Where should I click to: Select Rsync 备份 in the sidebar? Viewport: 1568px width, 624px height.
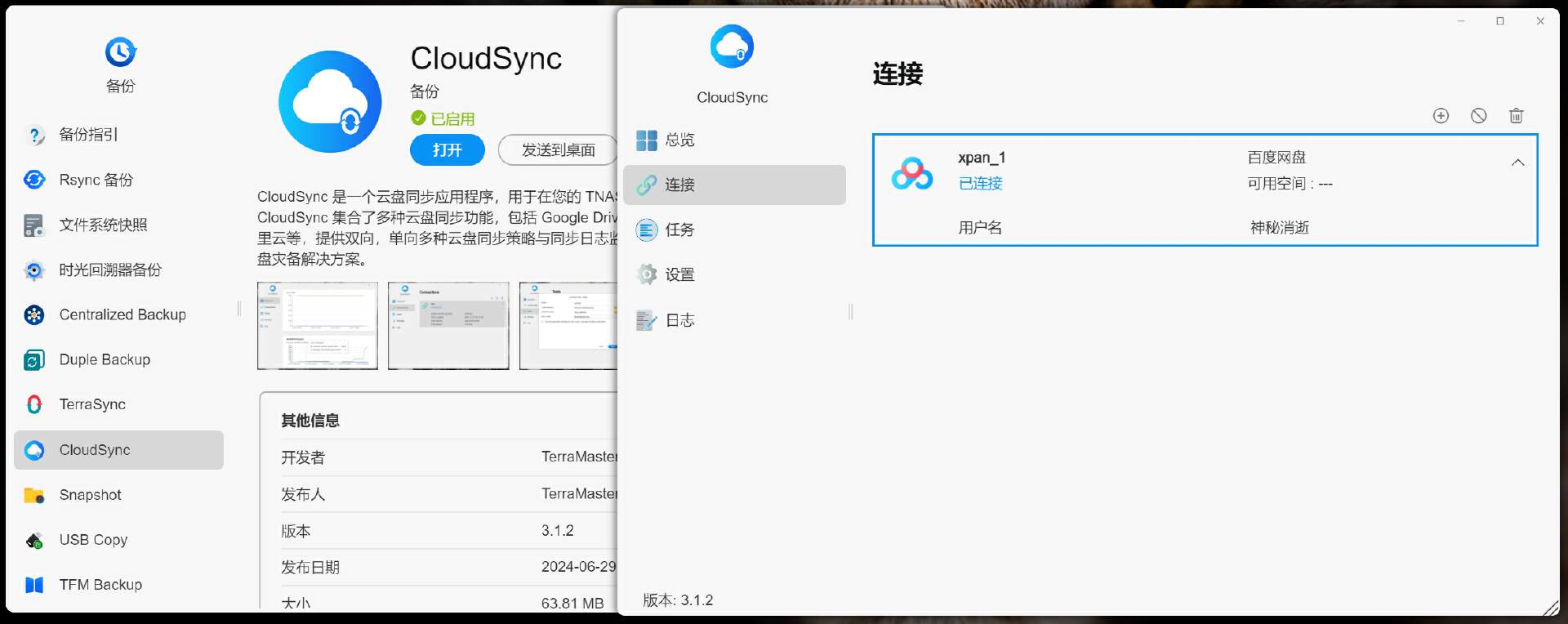[x=118, y=180]
